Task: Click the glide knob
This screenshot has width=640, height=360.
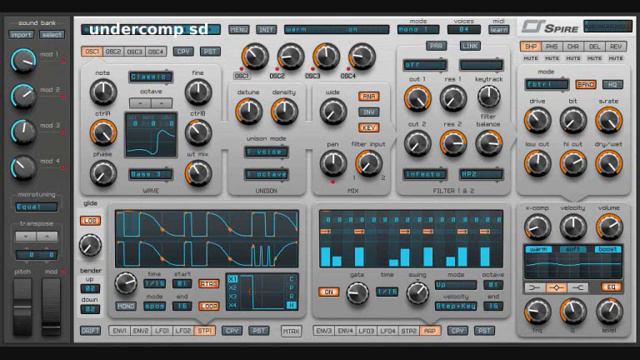Action: tap(90, 245)
